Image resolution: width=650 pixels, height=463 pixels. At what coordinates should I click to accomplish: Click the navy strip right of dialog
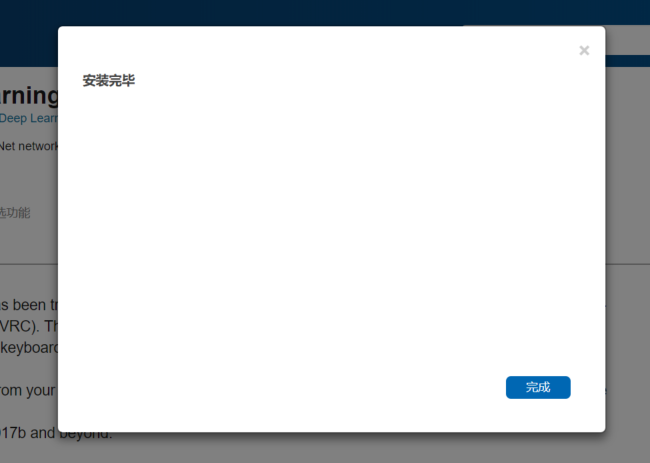628,61
